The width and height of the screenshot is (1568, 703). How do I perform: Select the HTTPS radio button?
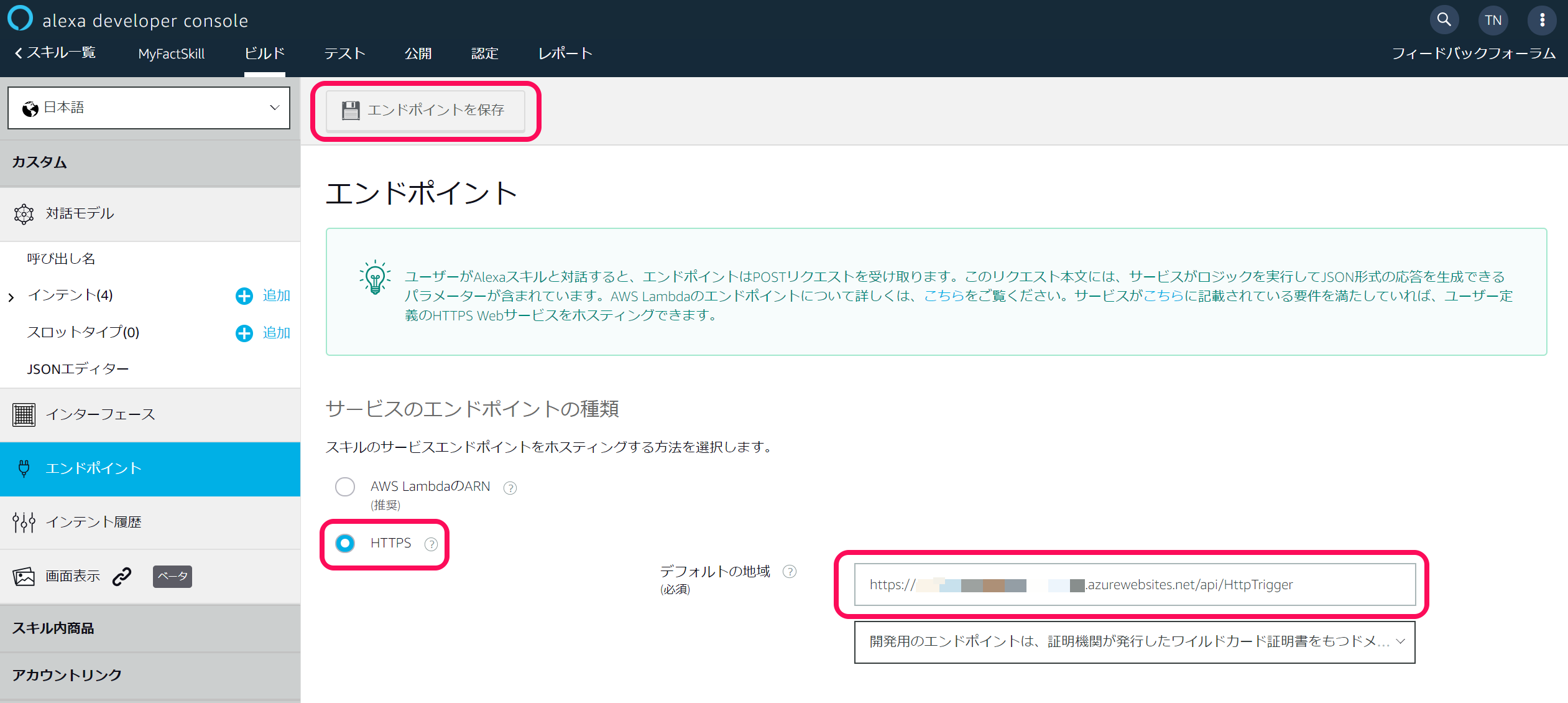pyautogui.click(x=344, y=543)
